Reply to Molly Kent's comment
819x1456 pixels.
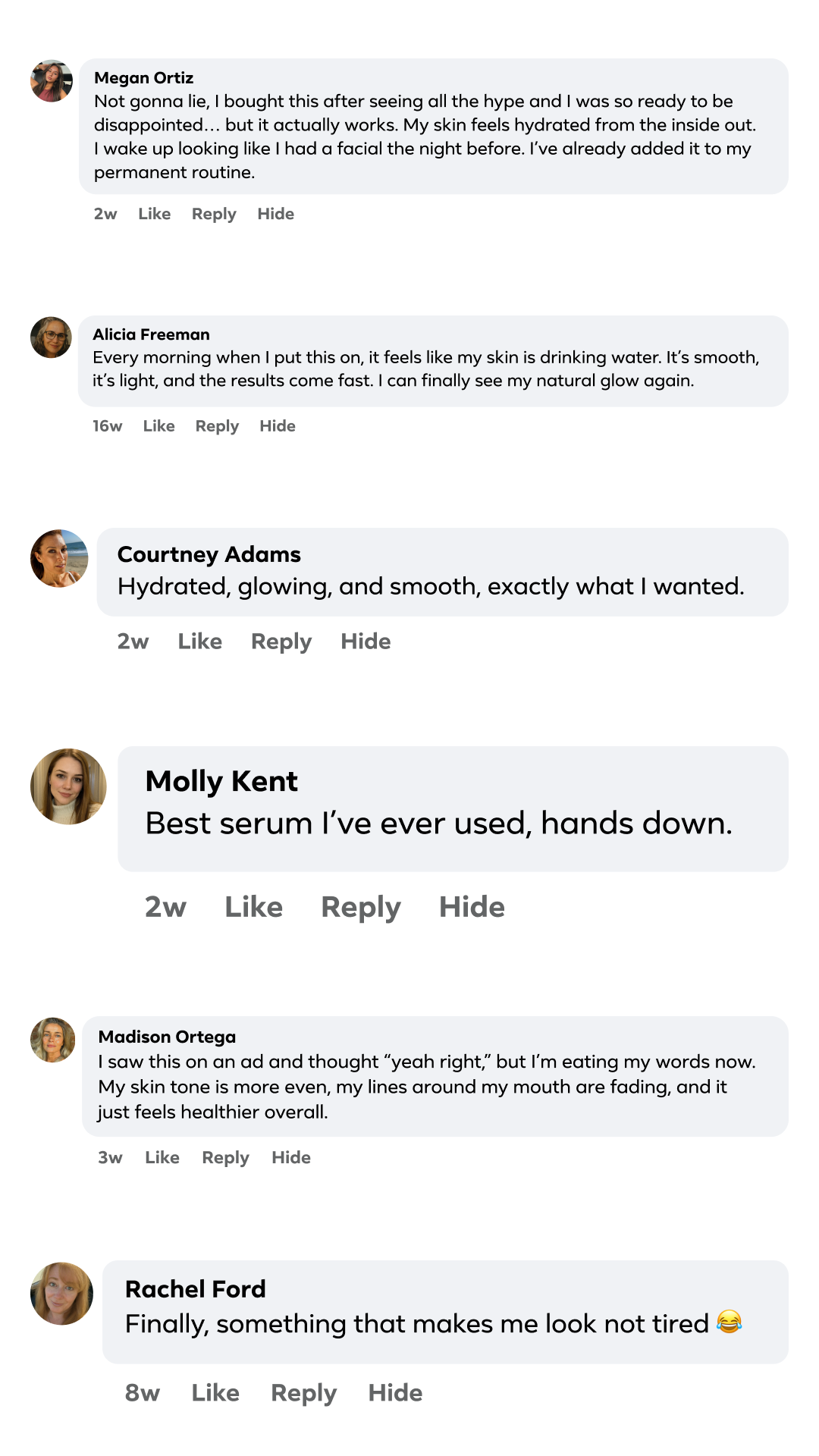point(361,907)
